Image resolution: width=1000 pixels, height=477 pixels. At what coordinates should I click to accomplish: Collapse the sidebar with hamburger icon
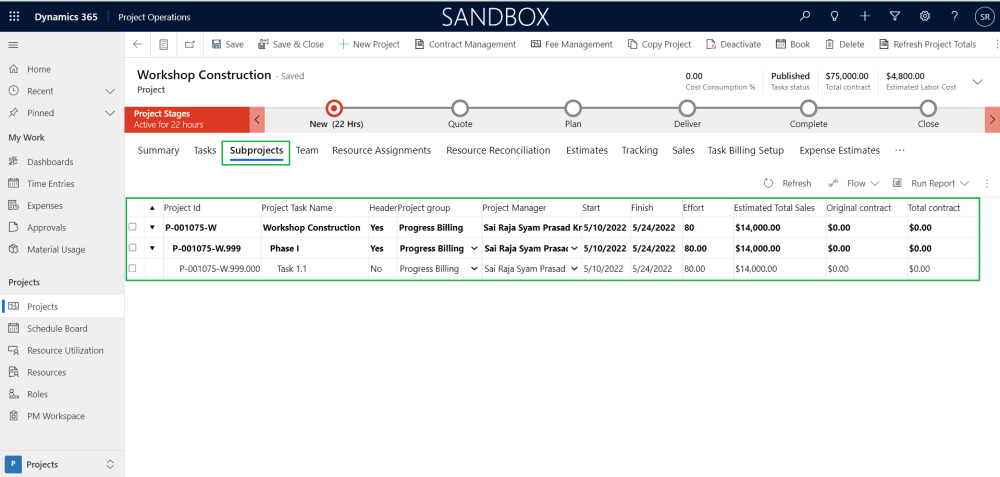(13, 45)
